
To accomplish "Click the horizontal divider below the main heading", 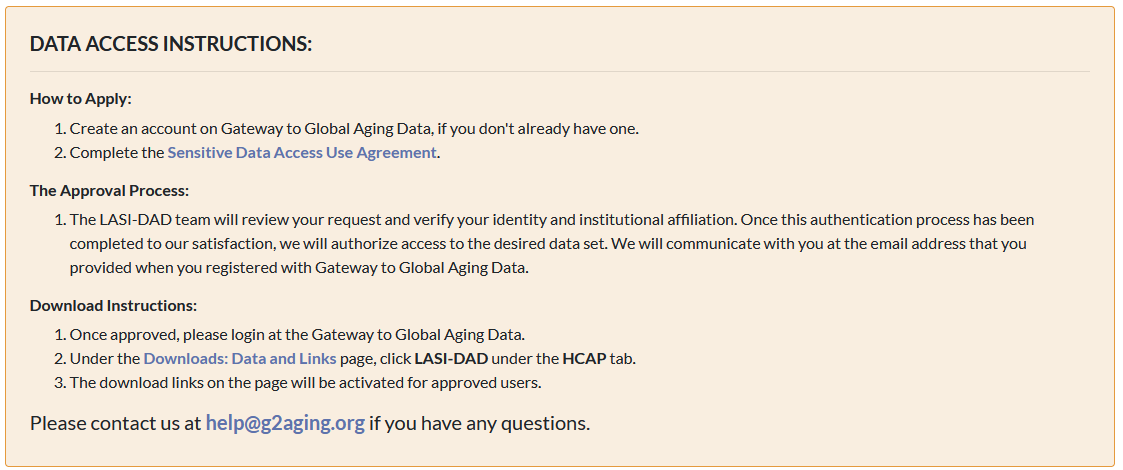I will [x=559, y=72].
